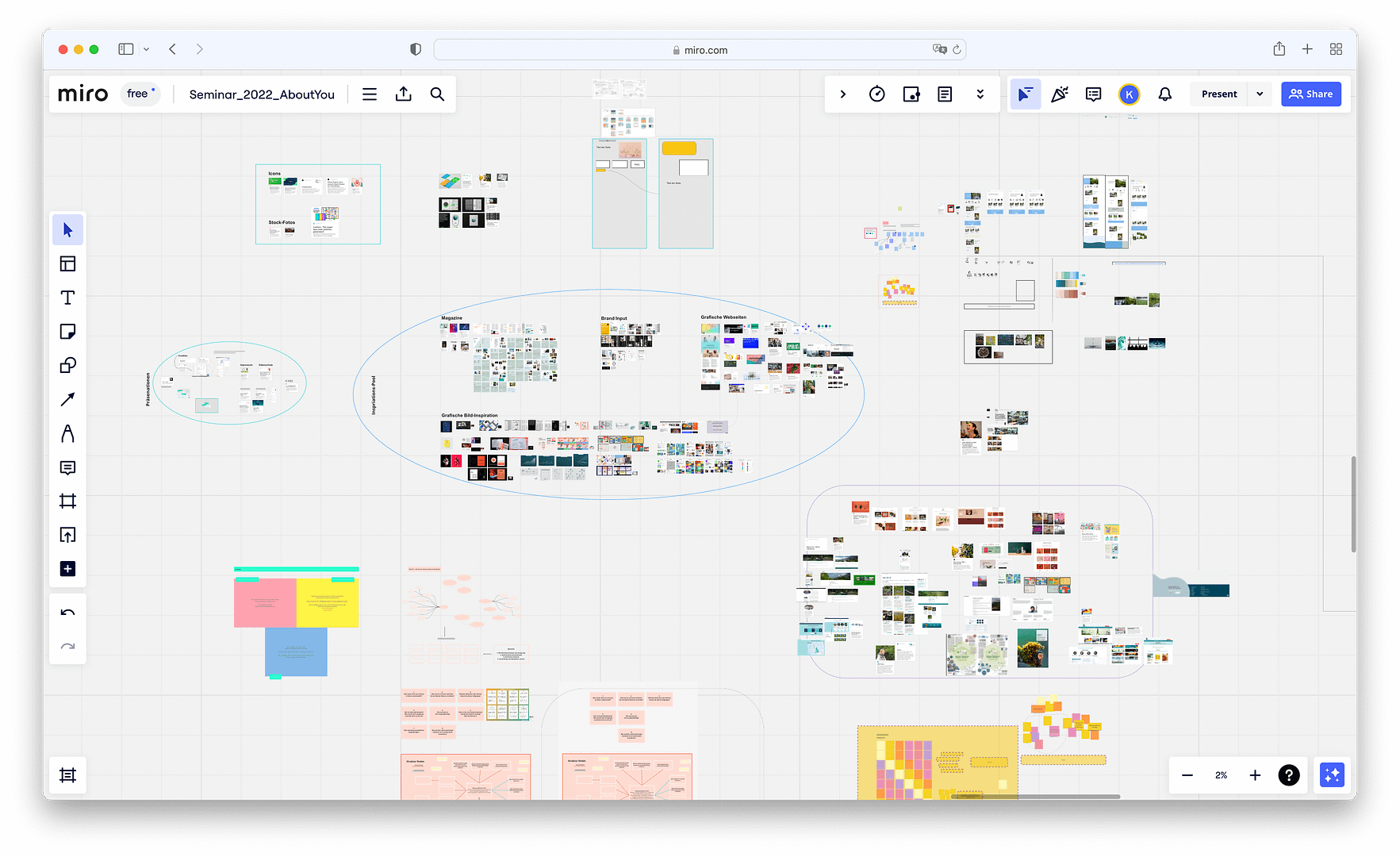The height and width of the screenshot is (857, 1400).
Task: Open the Shapes tool
Action: point(67,365)
